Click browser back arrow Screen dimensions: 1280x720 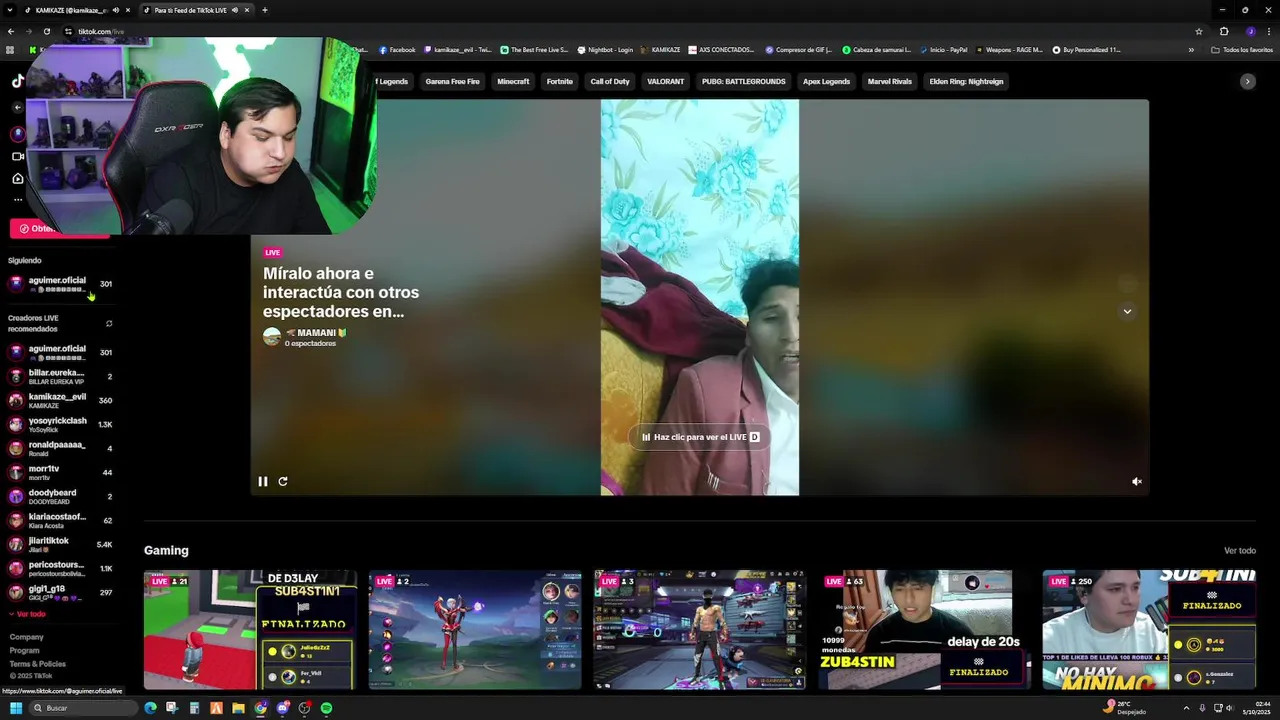coord(10,31)
